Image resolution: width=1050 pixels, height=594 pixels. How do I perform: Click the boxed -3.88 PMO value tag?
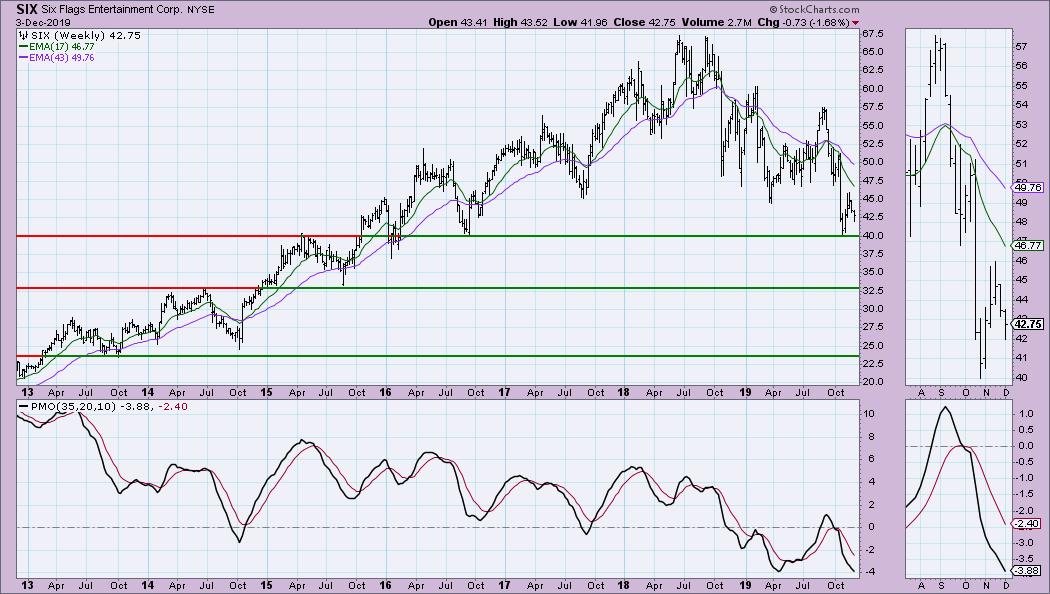pyautogui.click(x=1027, y=571)
